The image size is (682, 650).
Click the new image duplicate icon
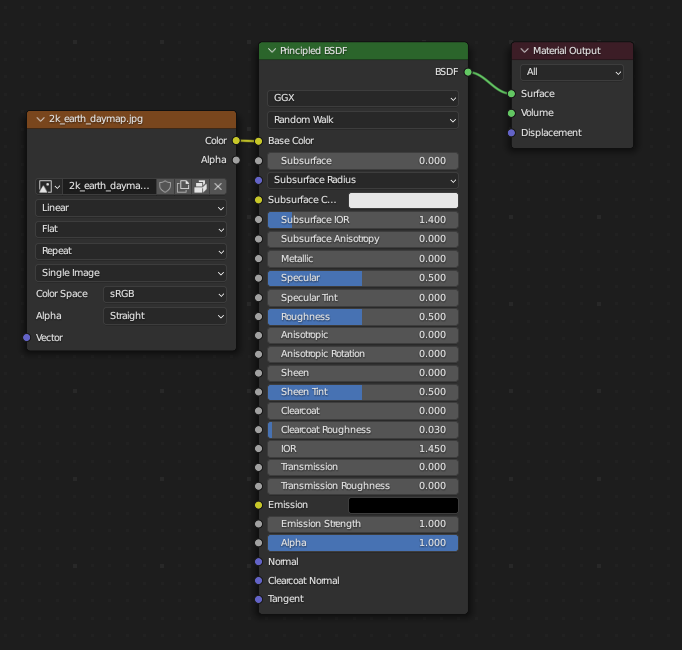pos(183,186)
